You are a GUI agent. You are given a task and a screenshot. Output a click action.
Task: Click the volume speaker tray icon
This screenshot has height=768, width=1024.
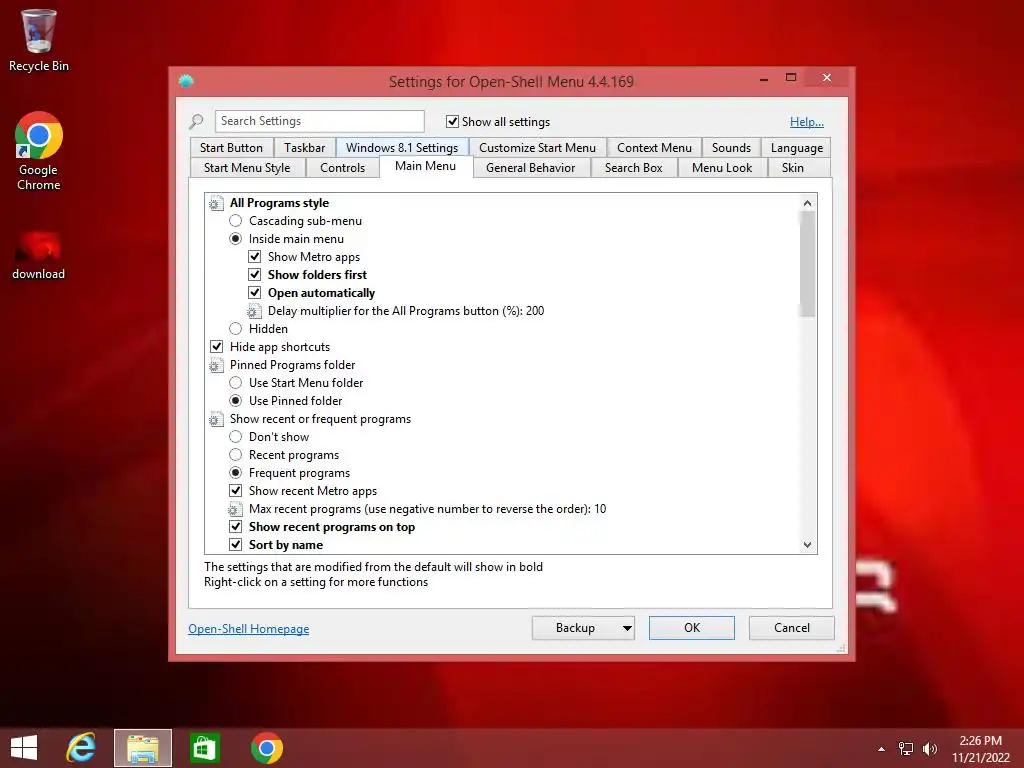pyautogui.click(x=929, y=749)
